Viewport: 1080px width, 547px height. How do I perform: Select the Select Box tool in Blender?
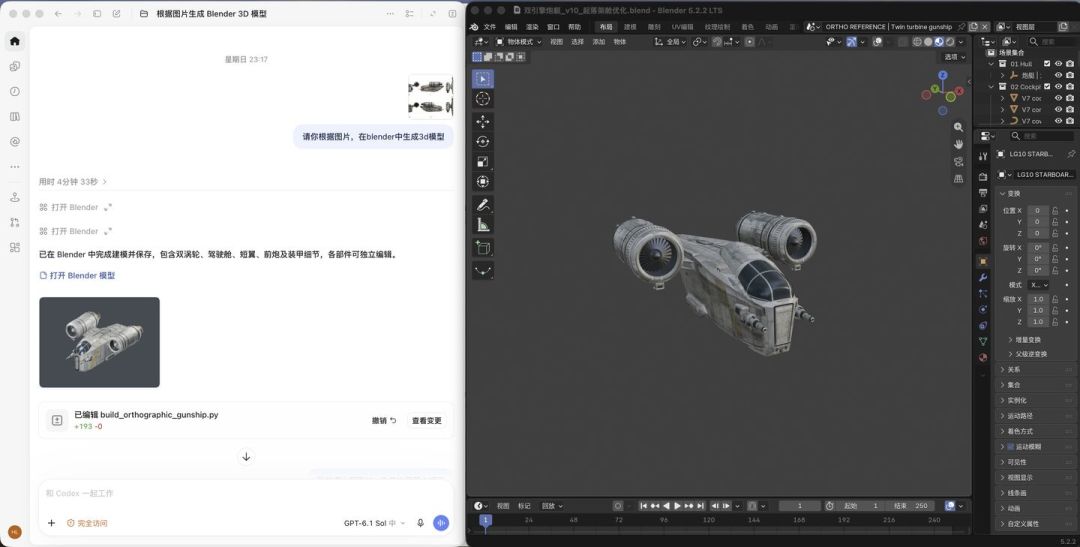pyautogui.click(x=482, y=79)
